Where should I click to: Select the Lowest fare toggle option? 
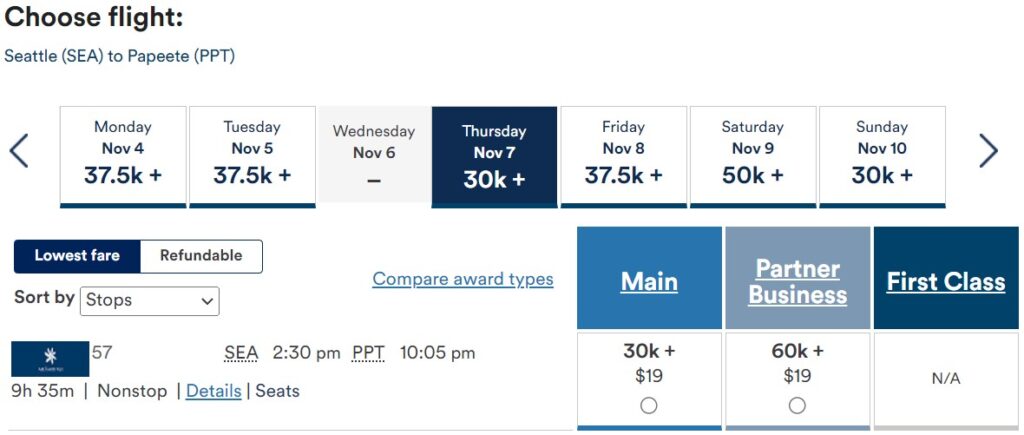[x=77, y=256]
